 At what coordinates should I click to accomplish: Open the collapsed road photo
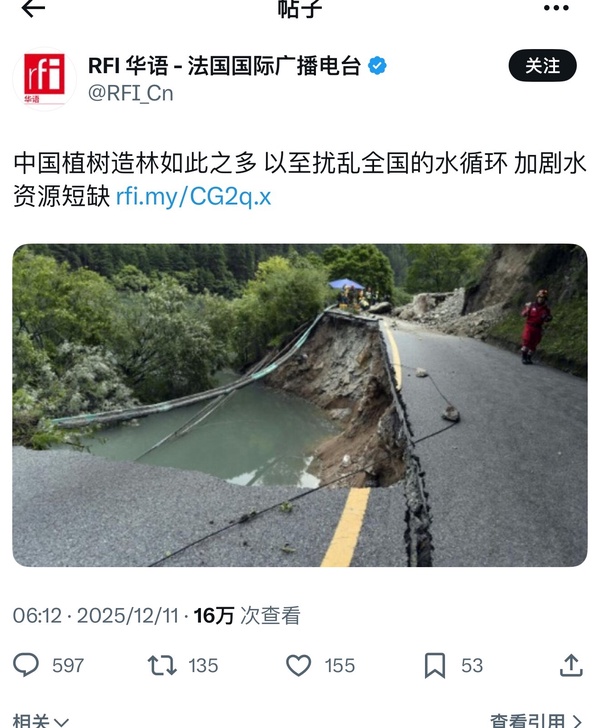(x=300, y=405)
